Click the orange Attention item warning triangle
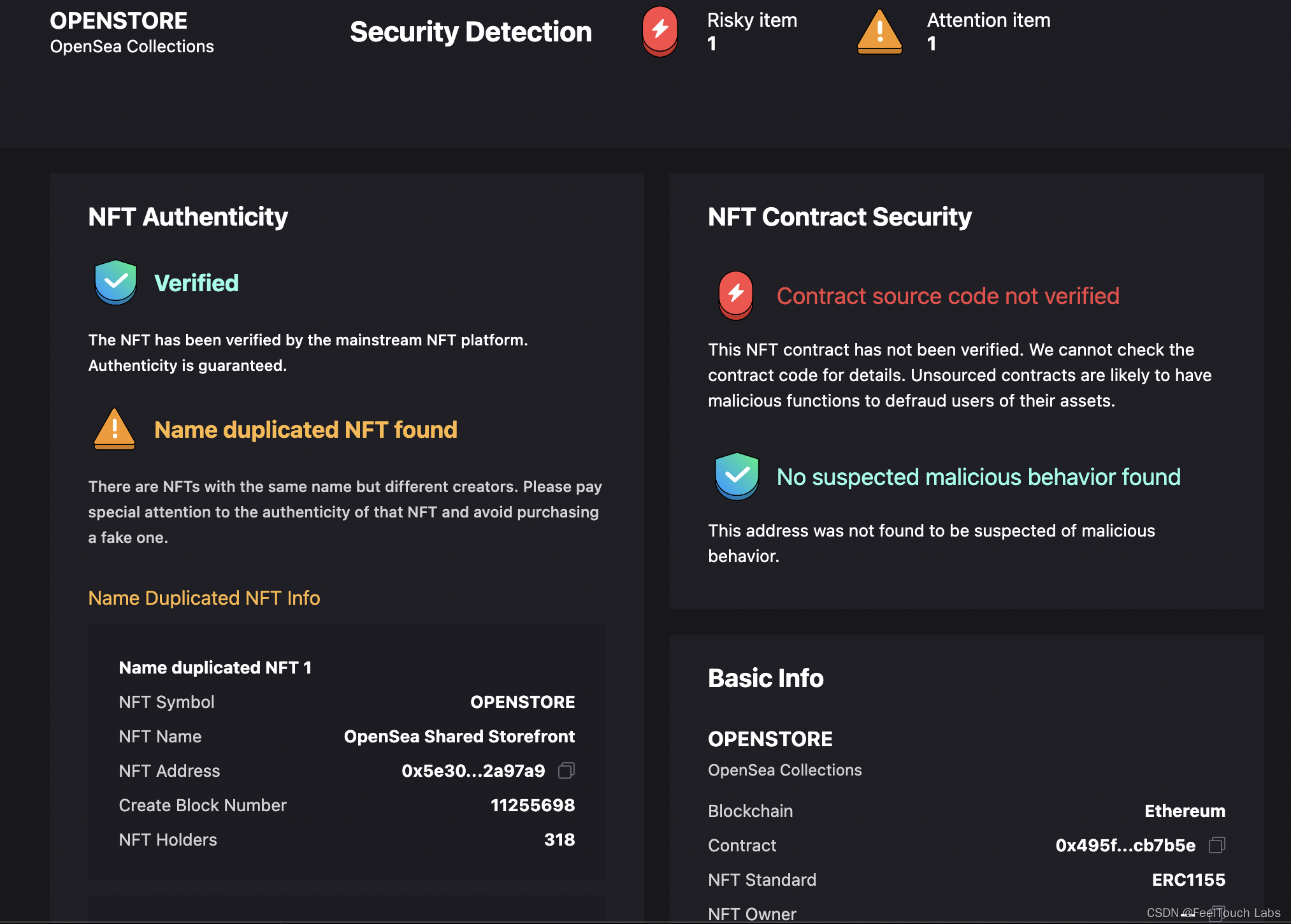The width and height of the screenshot is (1291, 924). click(x=879, y=32)
